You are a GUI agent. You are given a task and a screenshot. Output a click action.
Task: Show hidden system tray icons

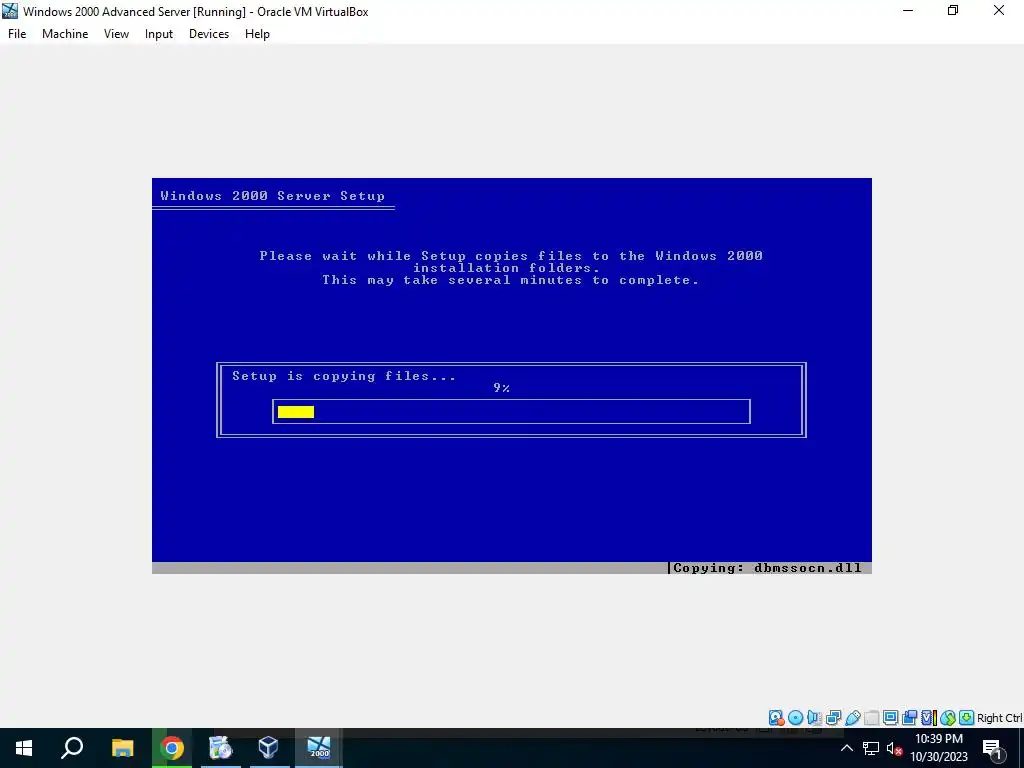coord(846,748)
